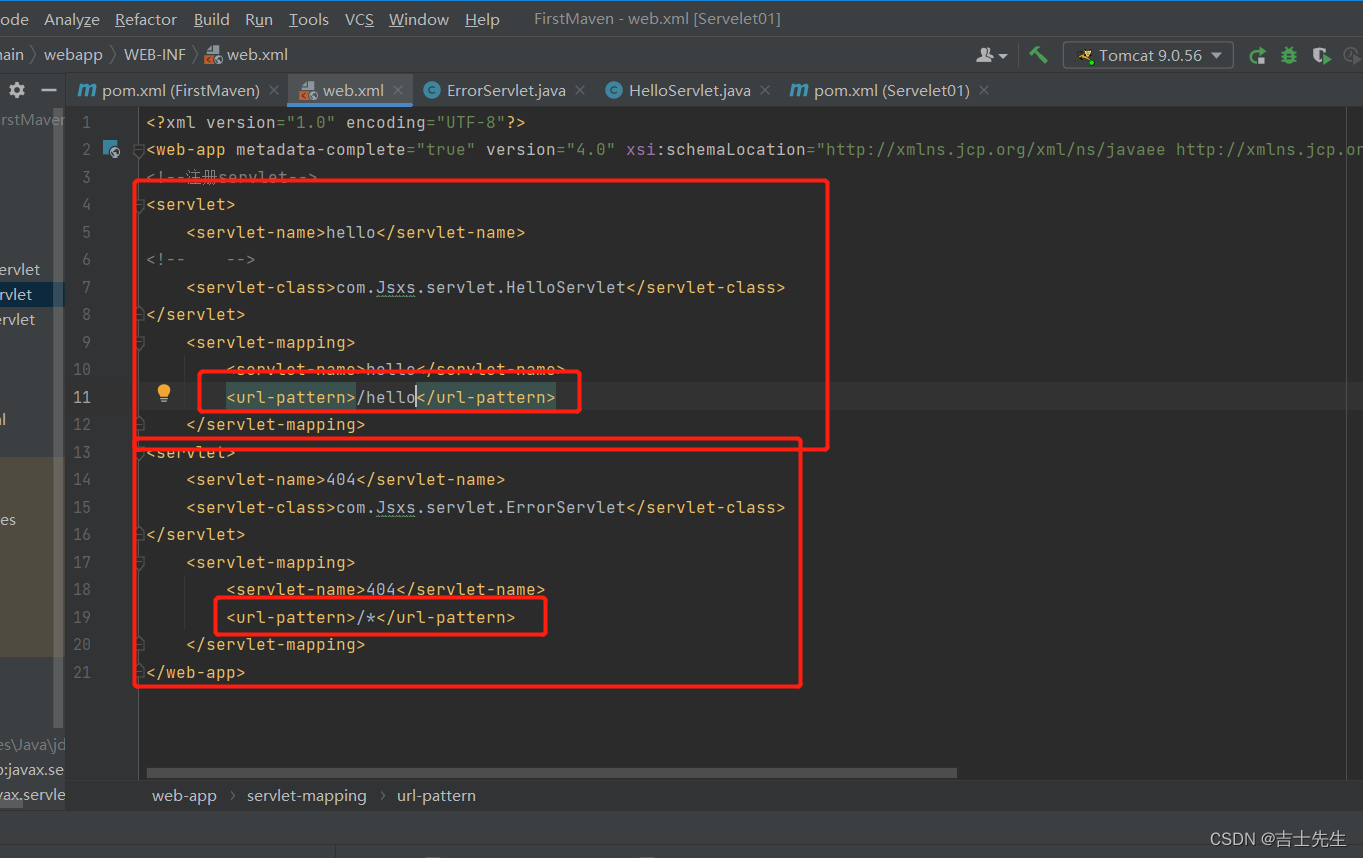Click the /hello url-pattern text on line 11
Screen dimensions: 1363x858
(x=386, y=397)
